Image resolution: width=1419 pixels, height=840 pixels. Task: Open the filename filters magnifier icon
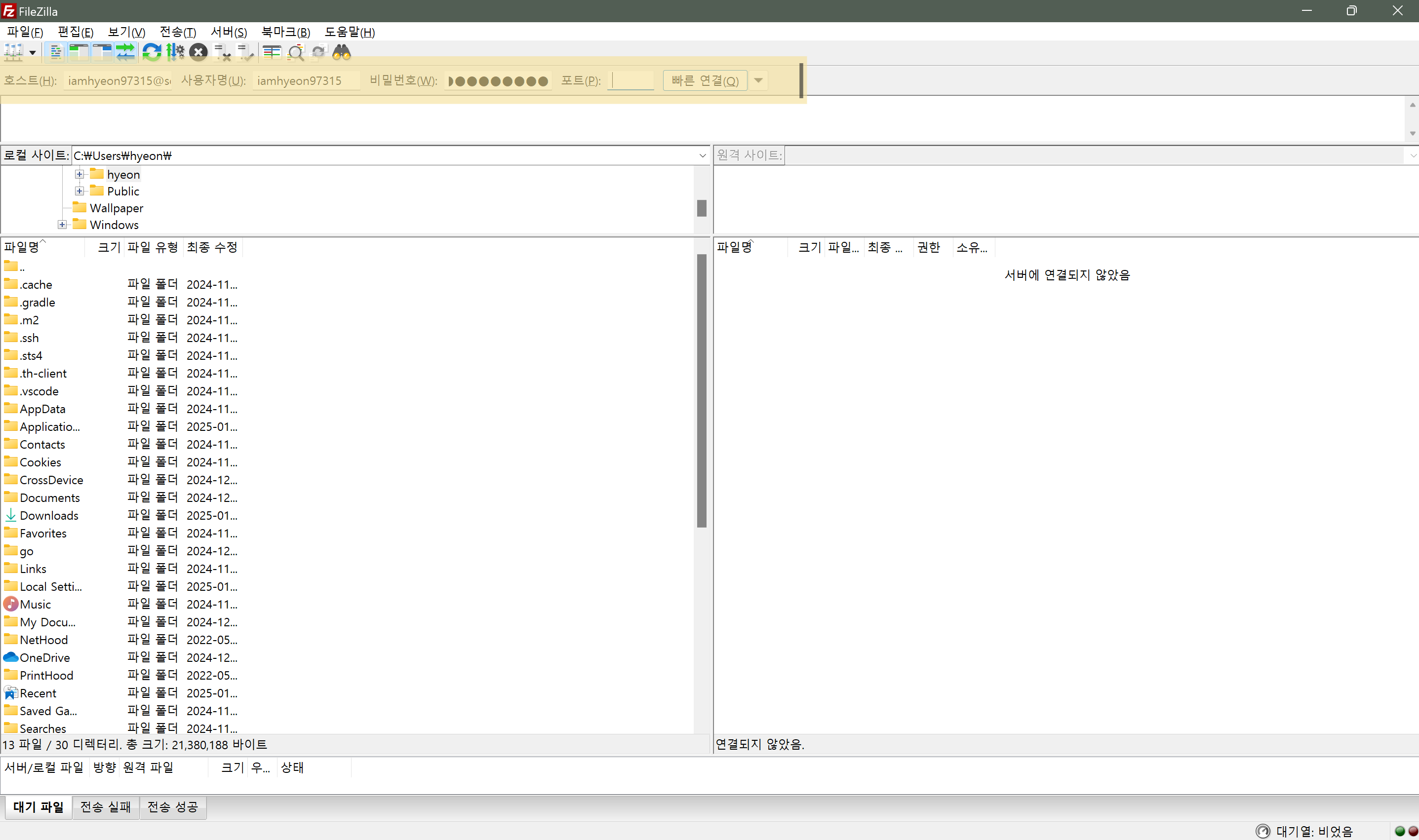[296, 53]
